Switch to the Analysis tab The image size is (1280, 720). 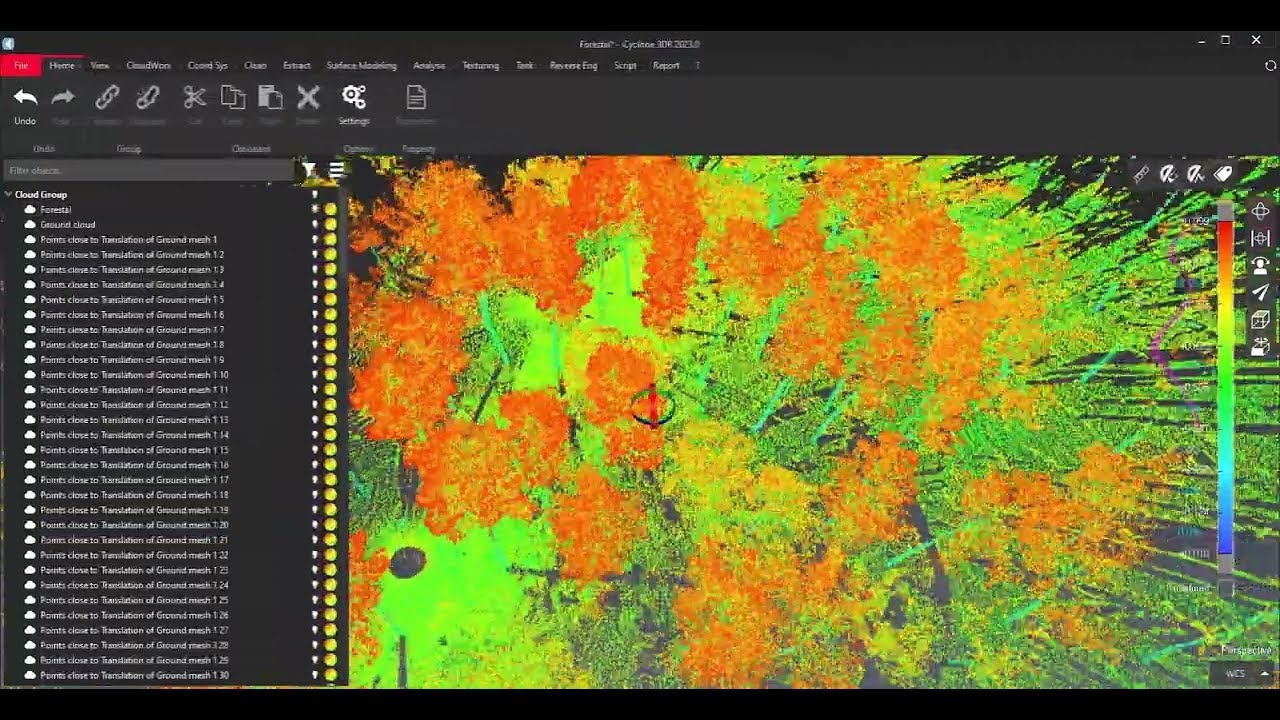(429, 65)
